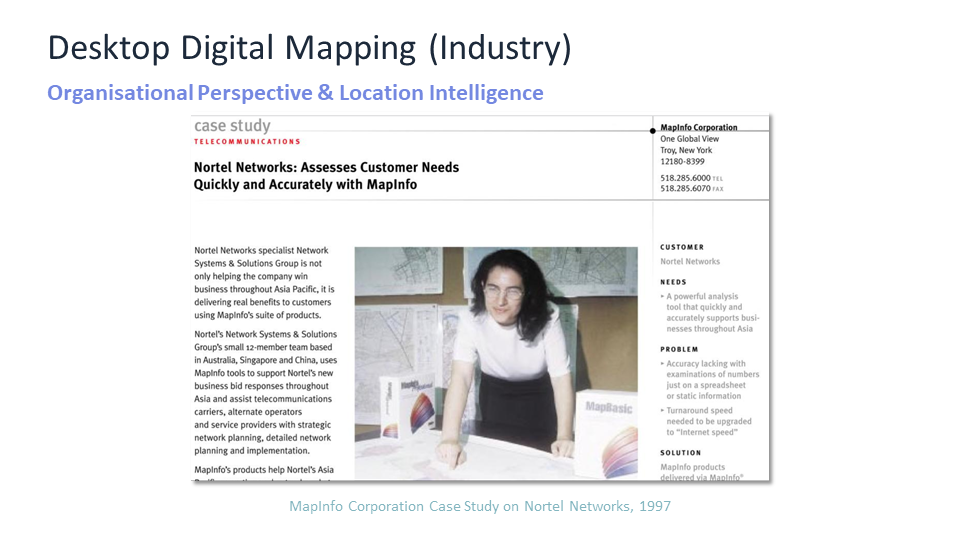
Task: Click the black bullet dot beside "MapInfo Corporation"
Action: pos(653,130)
